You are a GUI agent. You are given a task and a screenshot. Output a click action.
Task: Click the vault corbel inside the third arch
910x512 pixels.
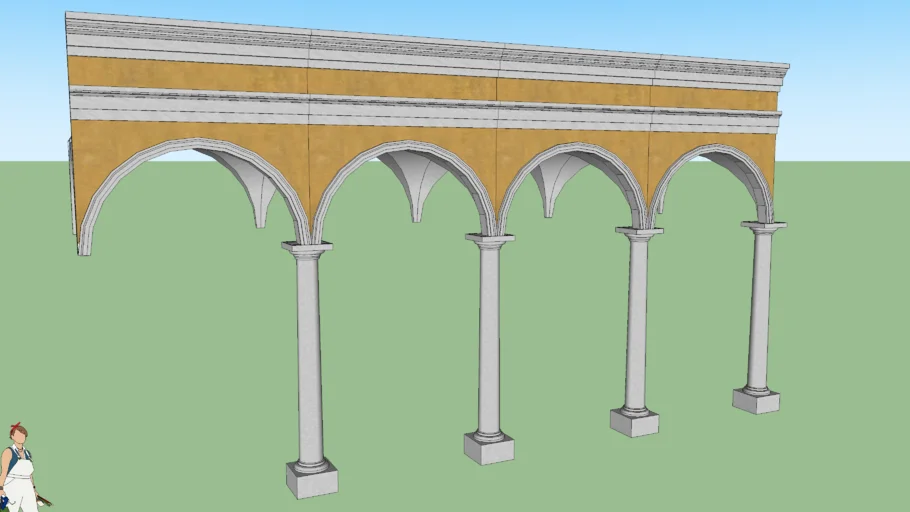pos(548,183)
